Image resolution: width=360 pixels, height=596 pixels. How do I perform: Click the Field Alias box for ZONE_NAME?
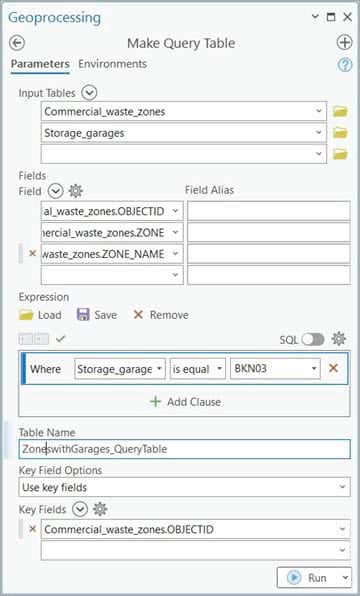[268, 254]
